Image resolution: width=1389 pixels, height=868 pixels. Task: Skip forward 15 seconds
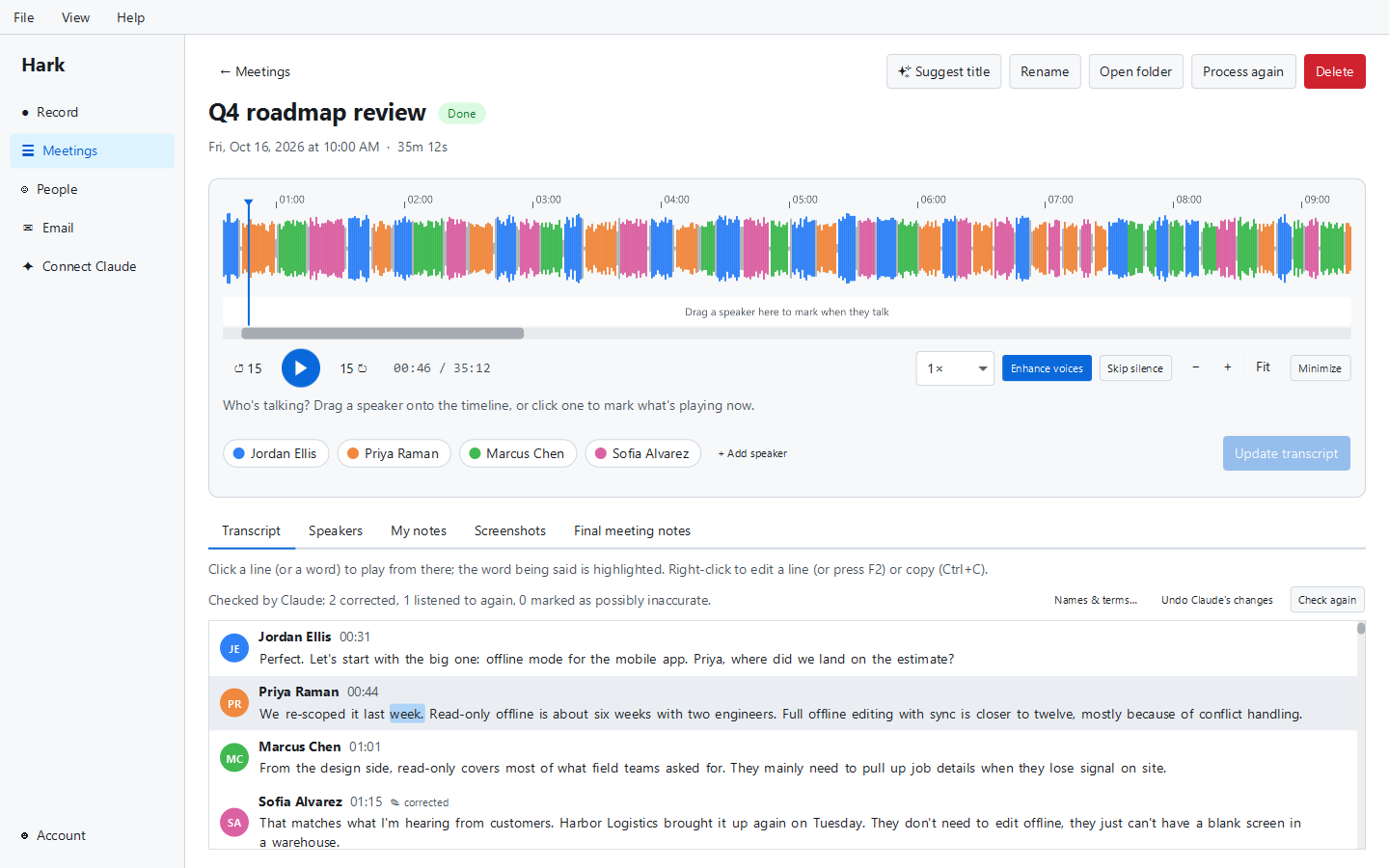353,368
